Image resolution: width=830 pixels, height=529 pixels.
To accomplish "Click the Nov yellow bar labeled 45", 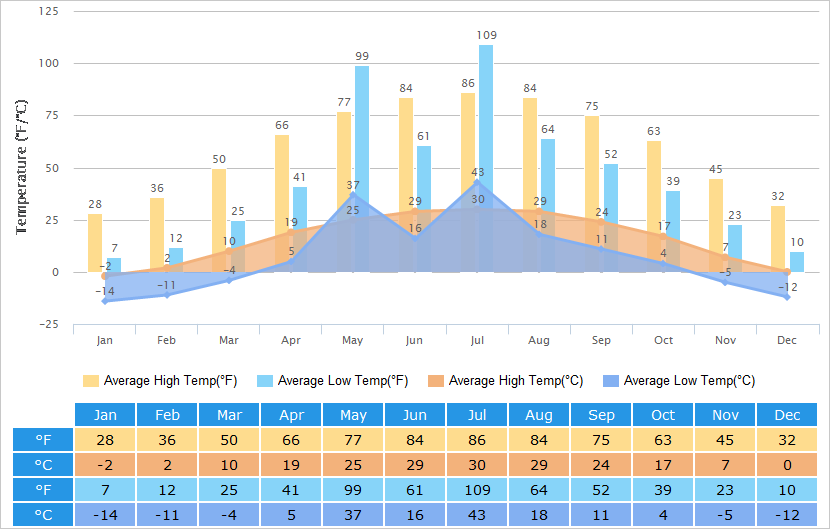I will pyautogui.click(x=716, y=226).
